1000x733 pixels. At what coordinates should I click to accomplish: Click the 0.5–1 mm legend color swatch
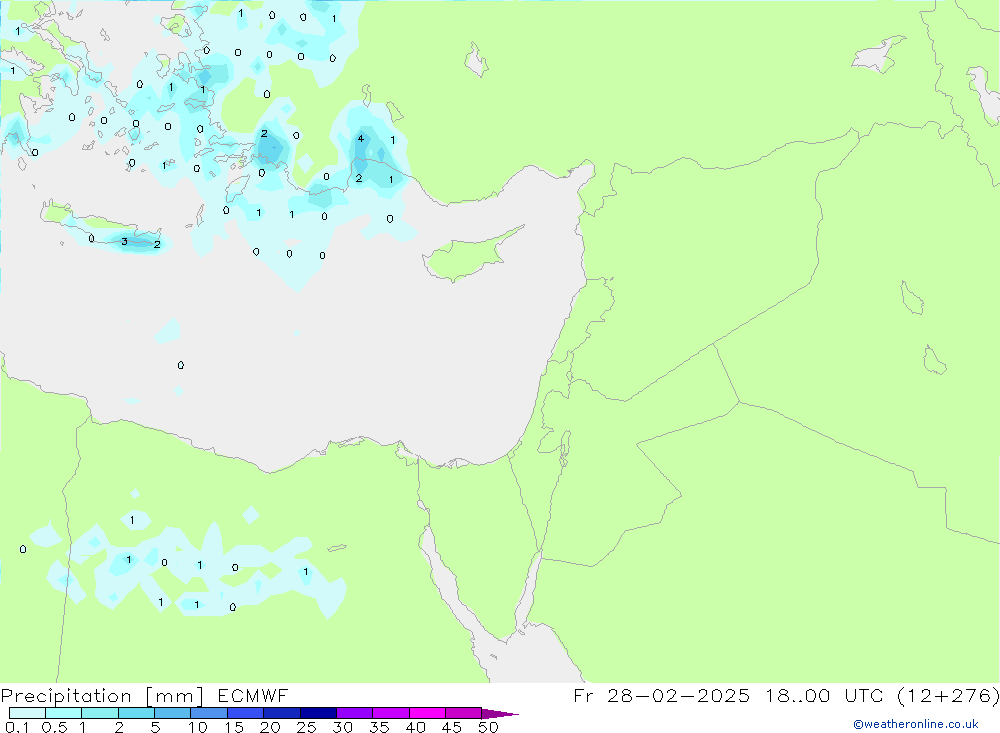coord(64,713)
